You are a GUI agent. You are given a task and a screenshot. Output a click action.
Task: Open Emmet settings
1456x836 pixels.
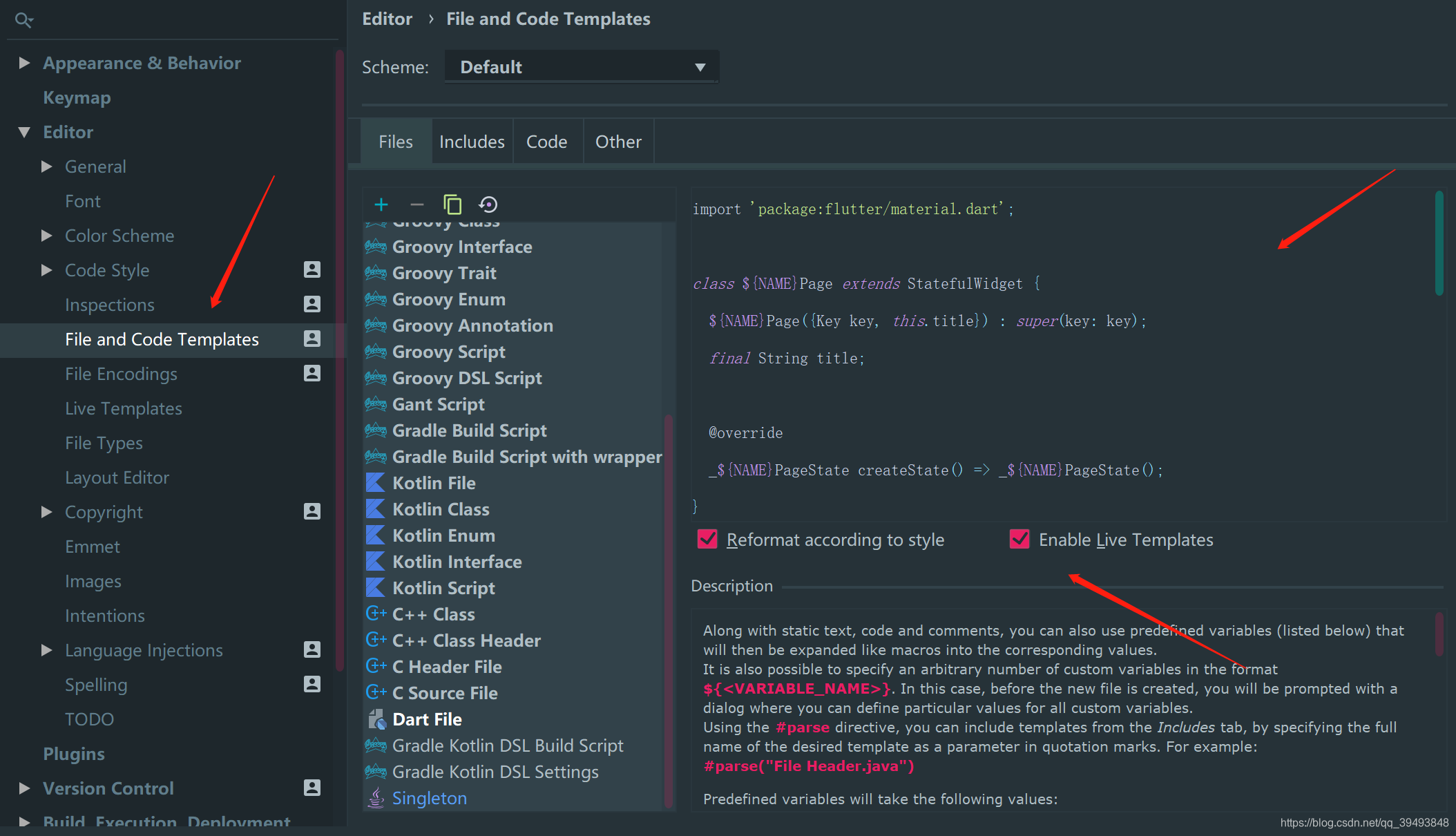click(x=93, y=547)
